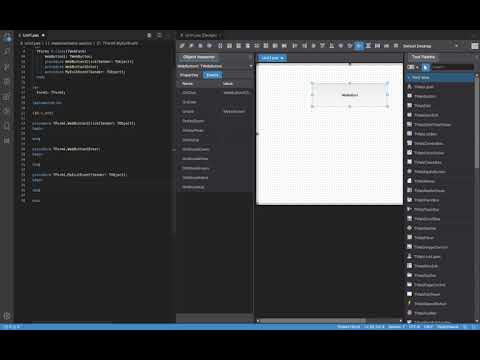Open Source Control in the activity bar
The image size is (480, 360).
(7, 67)
